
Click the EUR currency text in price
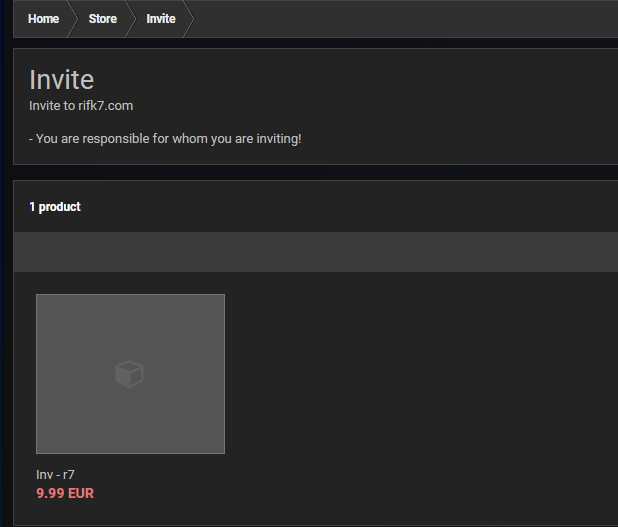(x=81, y=493)
